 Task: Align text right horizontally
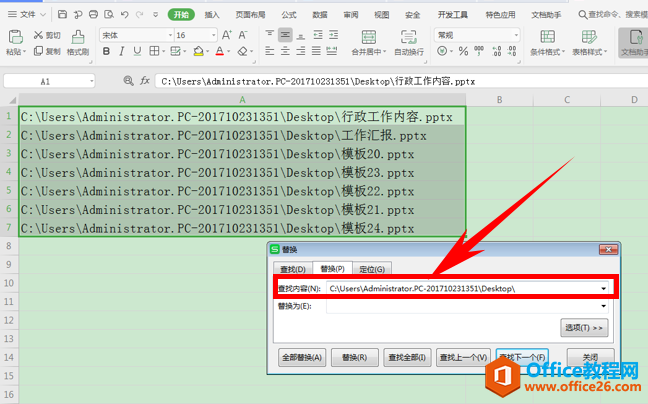[x=301, y=51]
